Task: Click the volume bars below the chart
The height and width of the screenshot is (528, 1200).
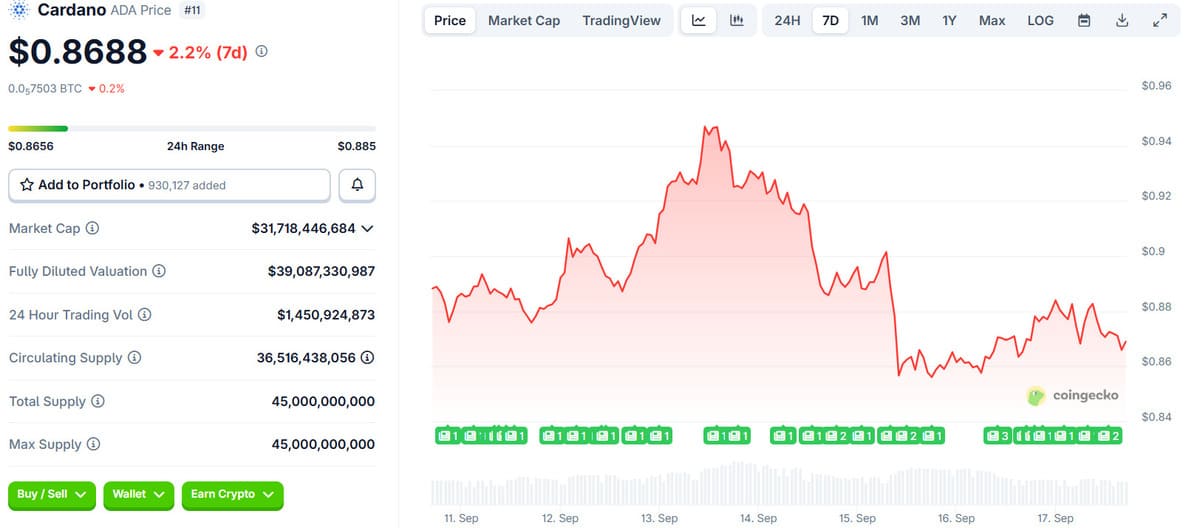Action: click(780, 485)
